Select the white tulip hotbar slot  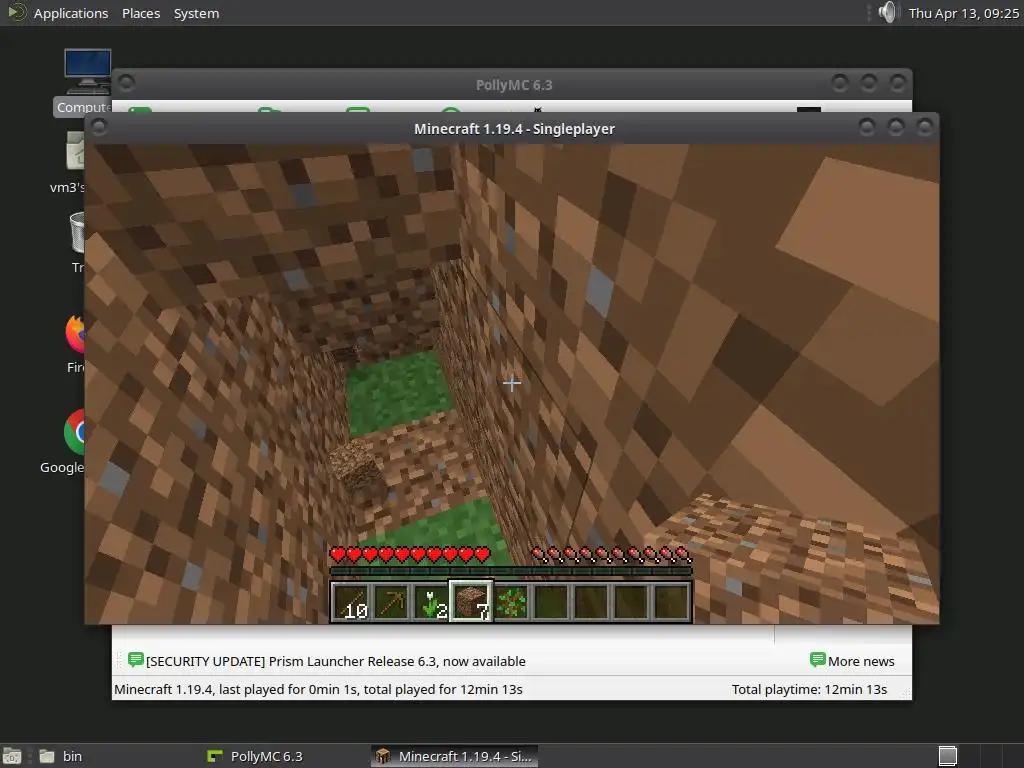point(431,601)
